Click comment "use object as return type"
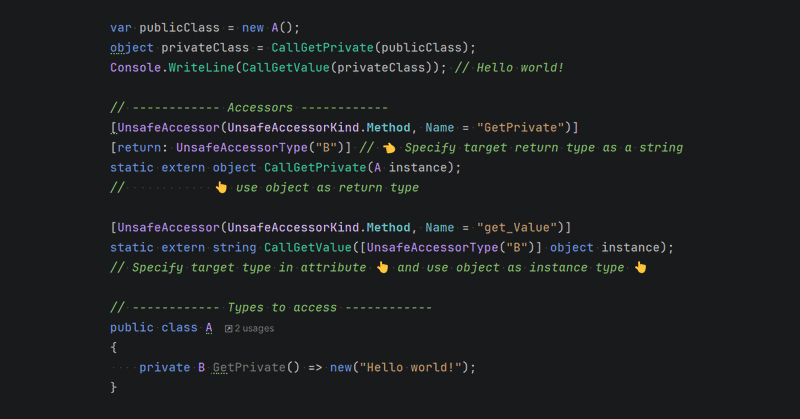 (327, 187)
